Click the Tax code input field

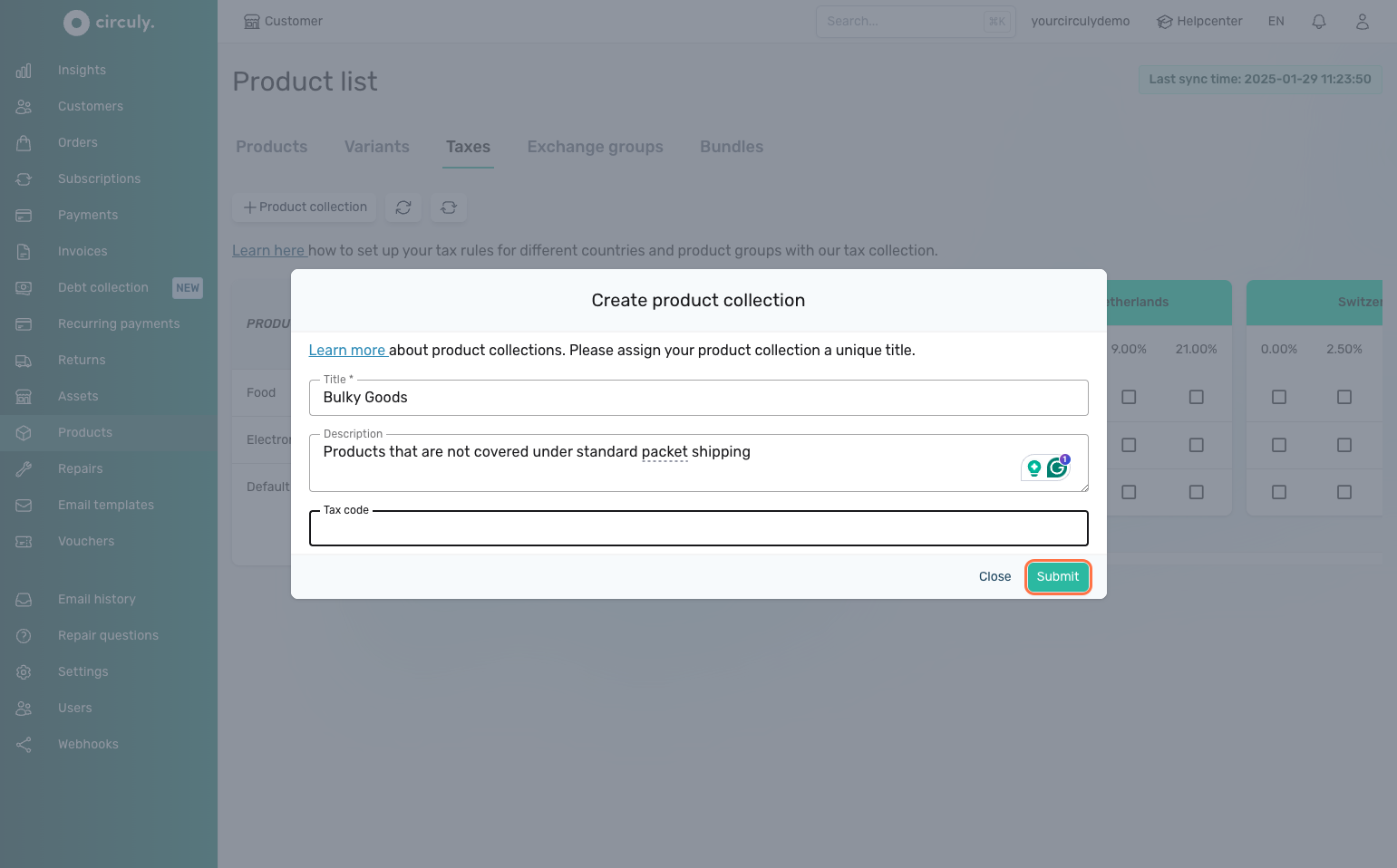698,528
